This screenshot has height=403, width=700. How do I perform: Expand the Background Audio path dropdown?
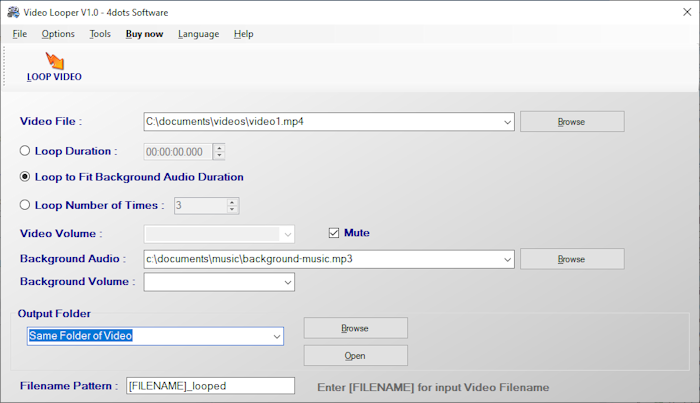pos(507,259)
